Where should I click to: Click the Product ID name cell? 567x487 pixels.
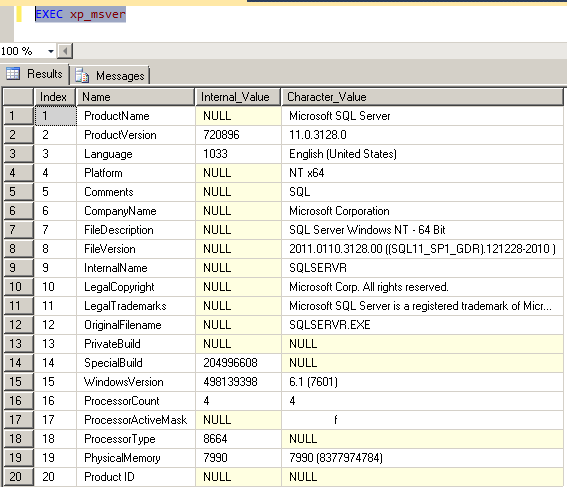[x=136, y=477]
